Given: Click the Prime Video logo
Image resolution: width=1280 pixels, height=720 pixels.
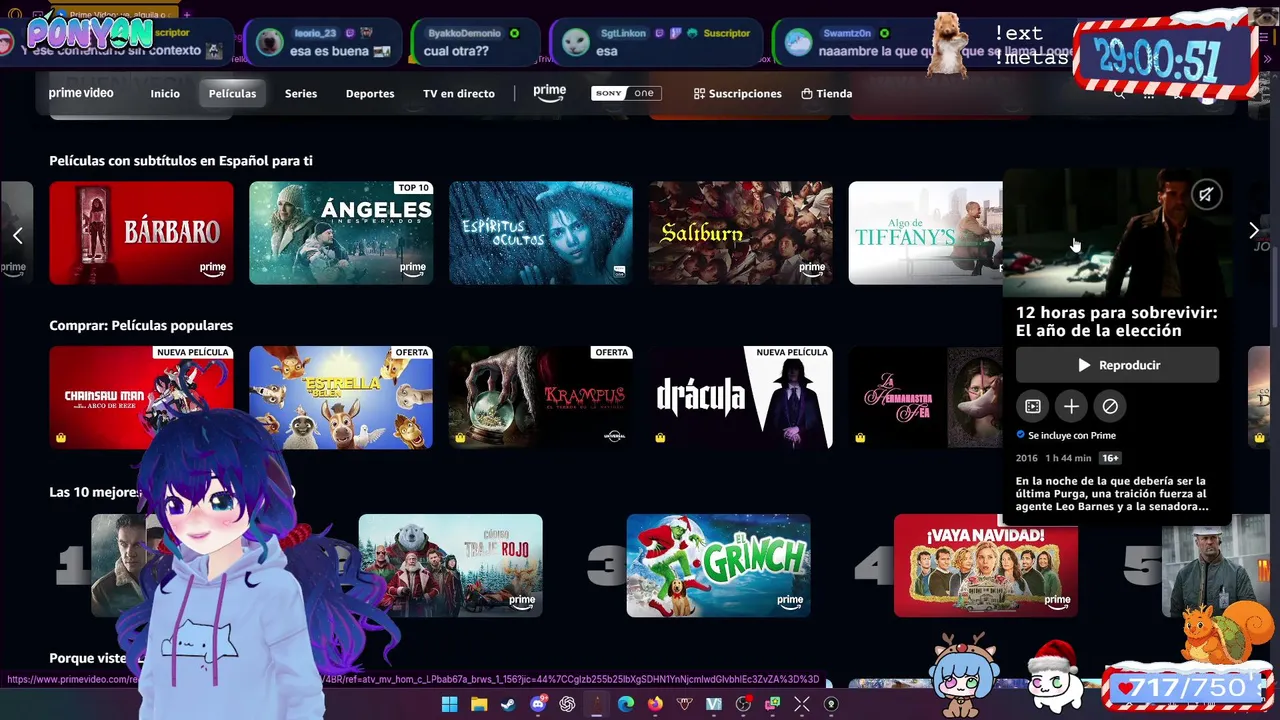Looking at the screenshot, I should tap(81, 93).
